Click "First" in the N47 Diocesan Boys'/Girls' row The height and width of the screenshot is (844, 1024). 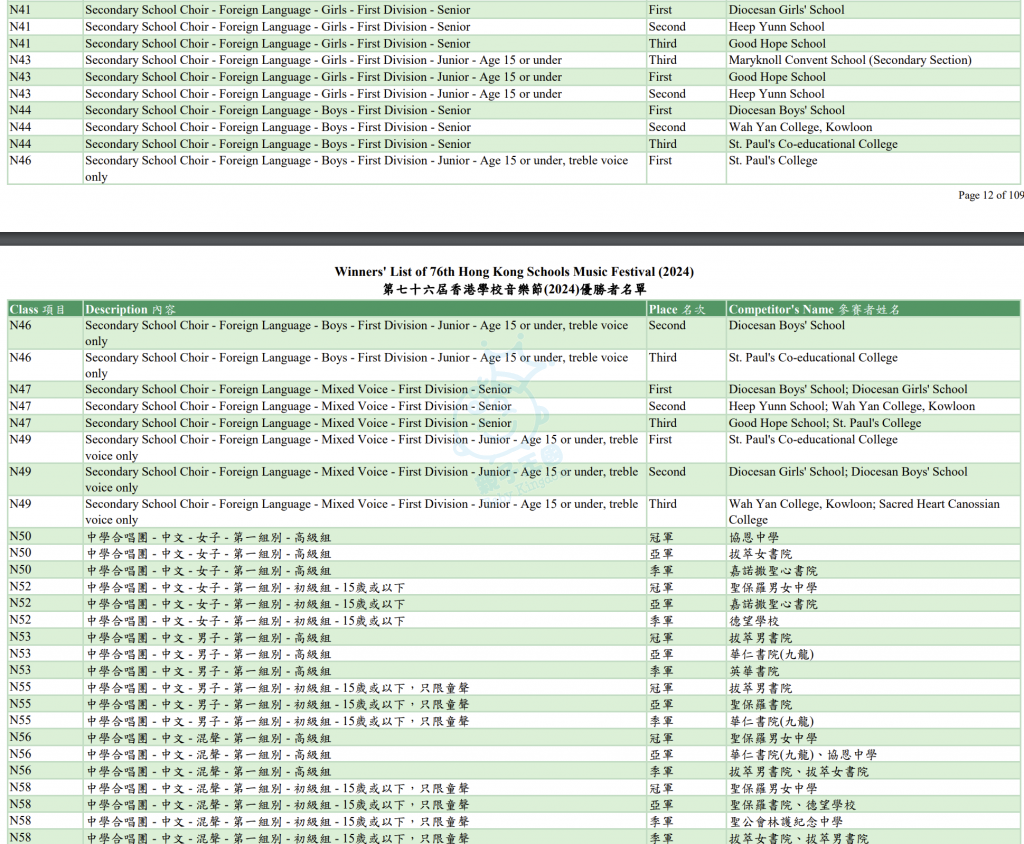click(660, 389)
